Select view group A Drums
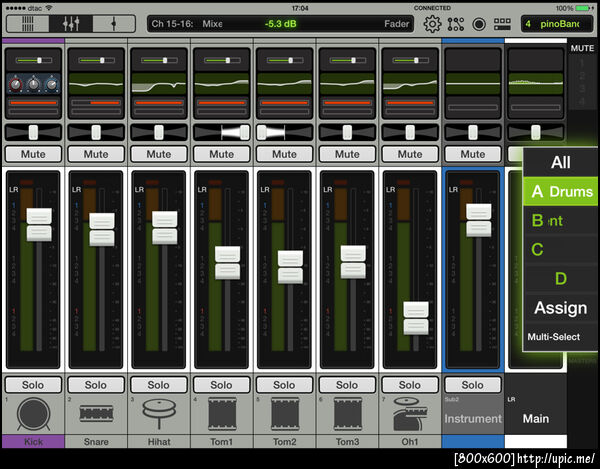Viewport: 600px width, 469px height. coord(560,191)
